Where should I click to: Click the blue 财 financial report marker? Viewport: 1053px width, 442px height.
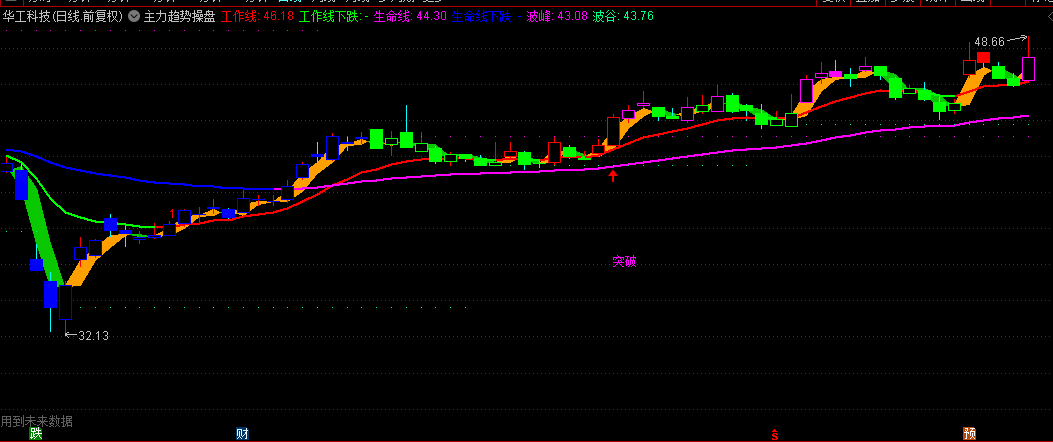click(242, 435)
